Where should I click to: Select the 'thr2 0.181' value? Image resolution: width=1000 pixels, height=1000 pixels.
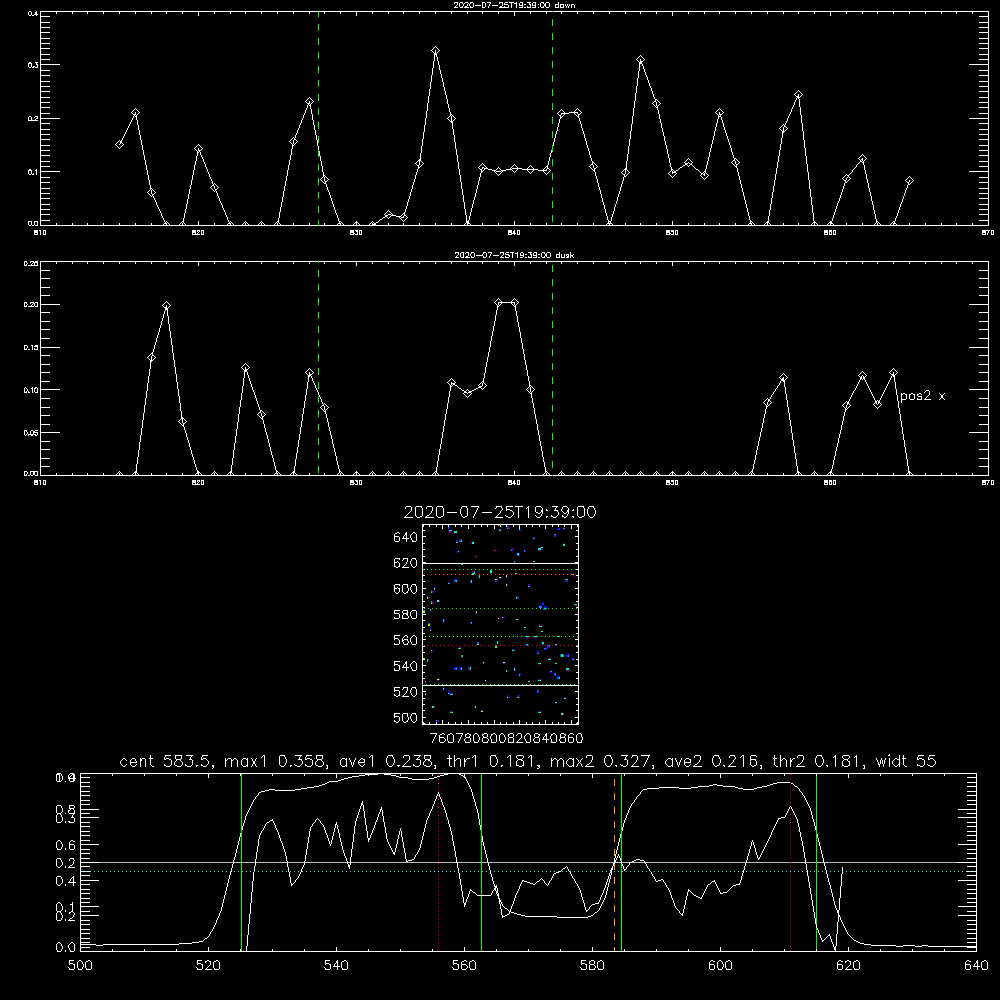(x=818, y=761)
